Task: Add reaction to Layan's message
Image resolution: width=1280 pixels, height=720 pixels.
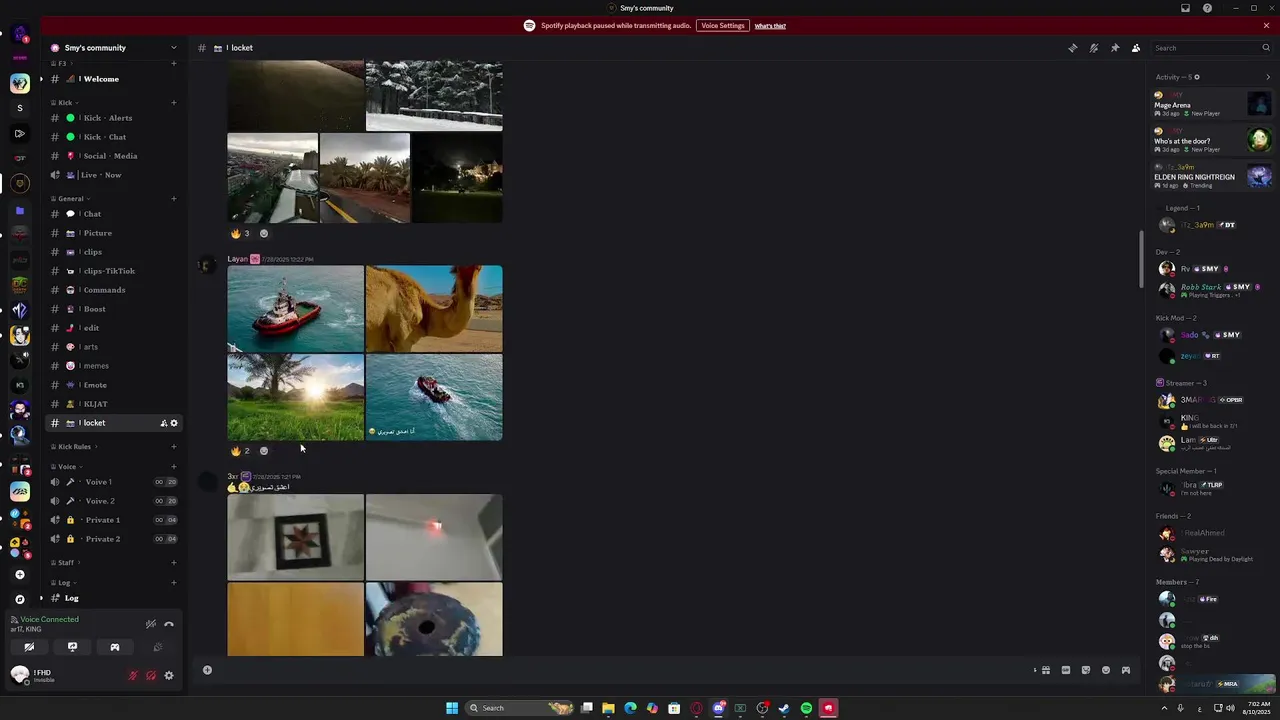Action: (264, 451)
